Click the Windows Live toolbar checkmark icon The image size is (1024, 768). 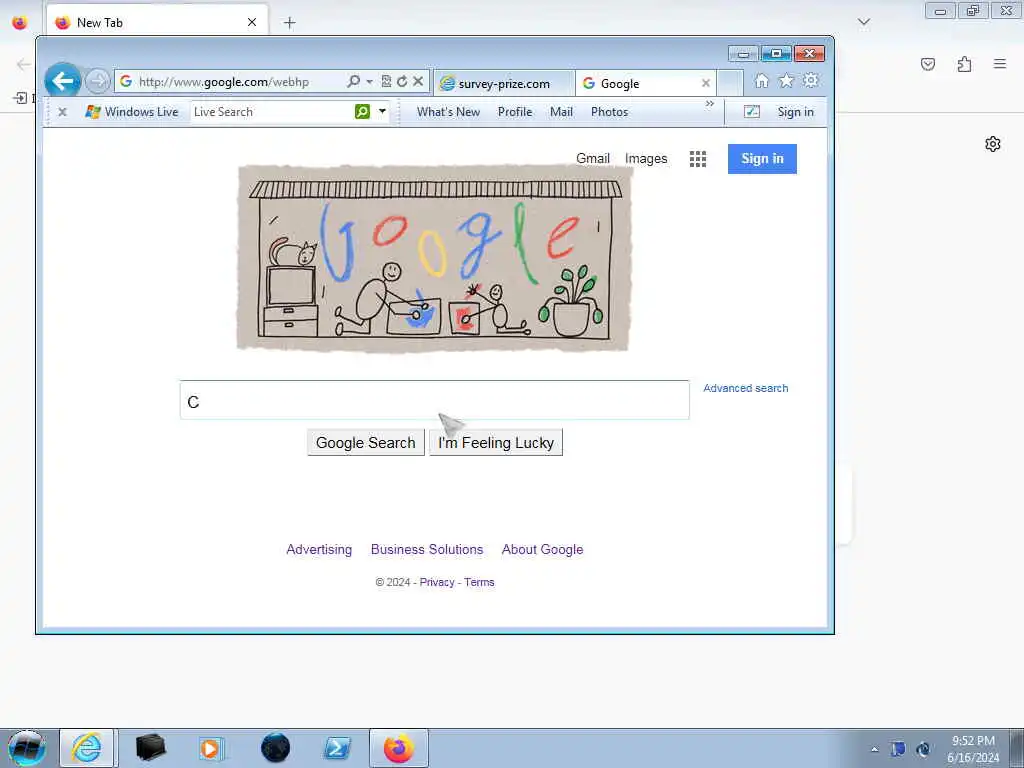(752, 112)
